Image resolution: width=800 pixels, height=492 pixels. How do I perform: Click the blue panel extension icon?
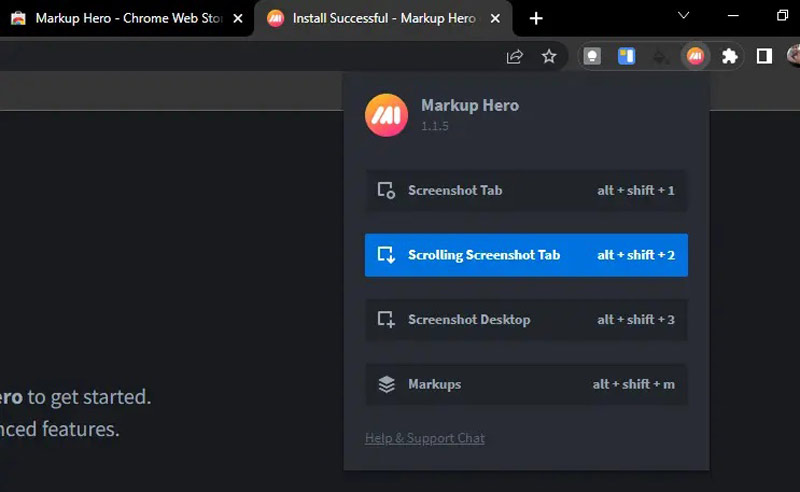coord(627,56)
